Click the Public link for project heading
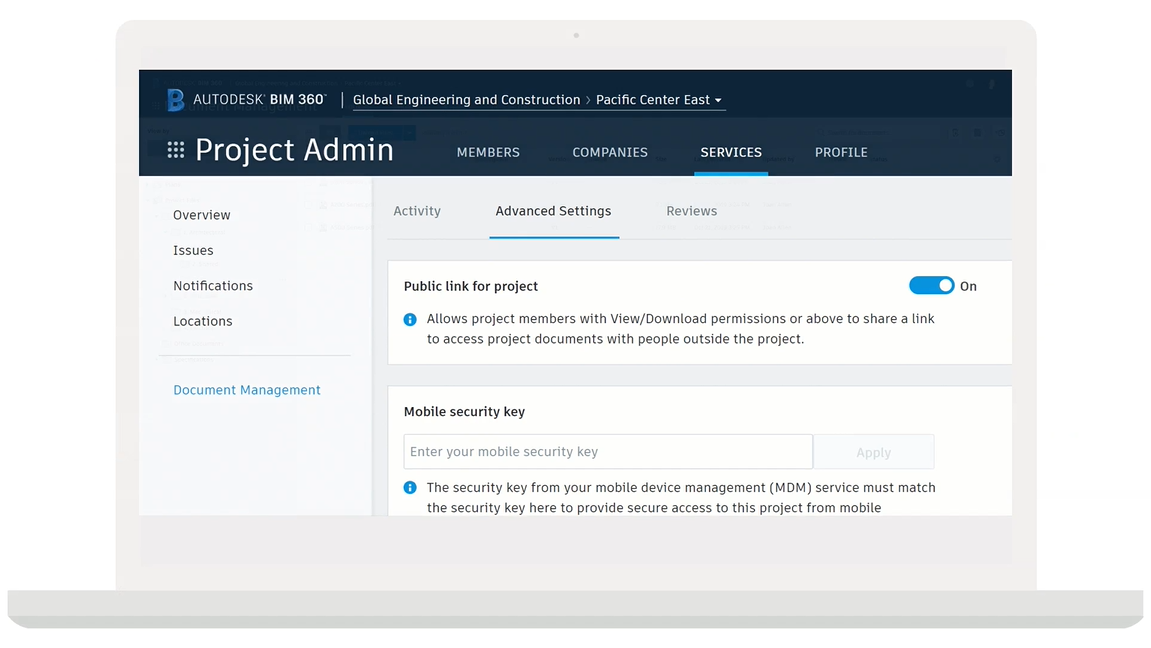1151x648 pixels. (x=471, y=286)
